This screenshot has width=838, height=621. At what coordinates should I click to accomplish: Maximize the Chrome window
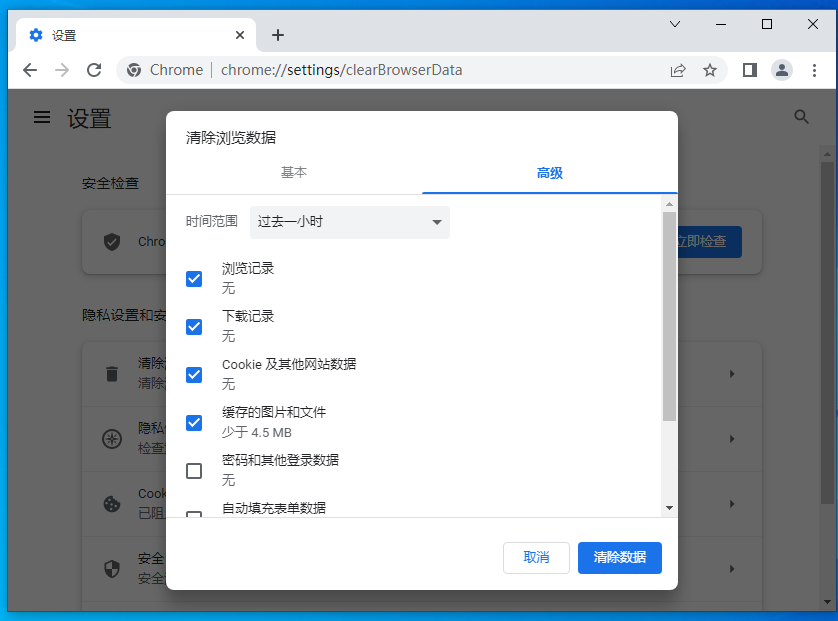click(x=767, y=24)
